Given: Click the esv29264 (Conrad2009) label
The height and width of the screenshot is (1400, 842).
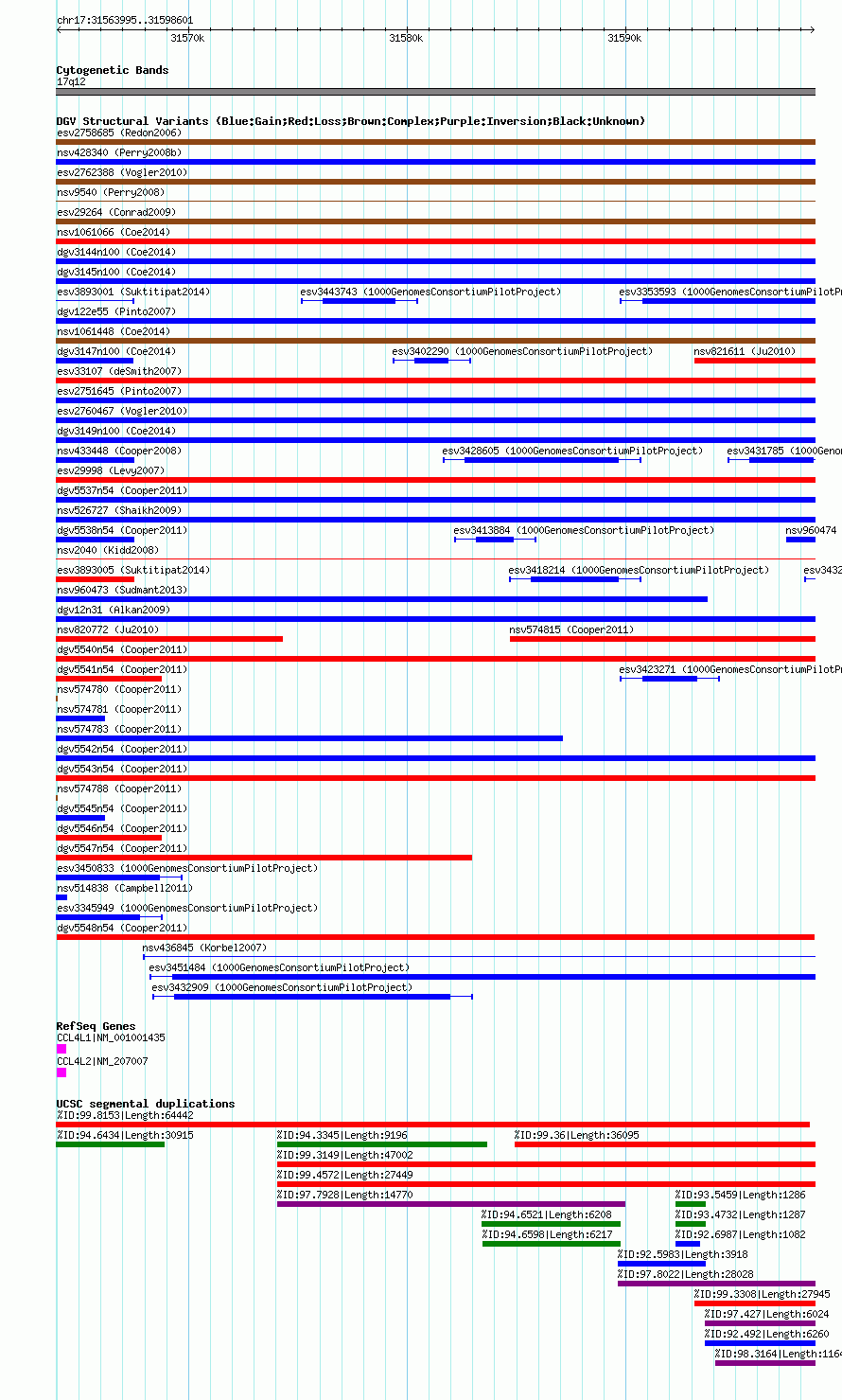Looking at the screenshot, I should (x=116, y=212).
